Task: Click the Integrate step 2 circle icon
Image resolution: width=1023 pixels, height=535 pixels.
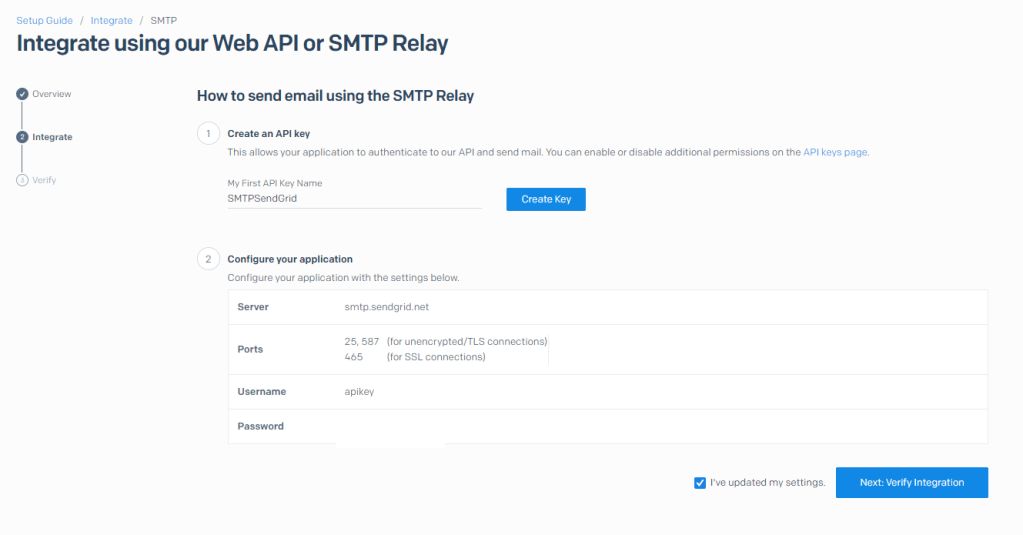Action: pyautogui.click(x=22, y=137)
